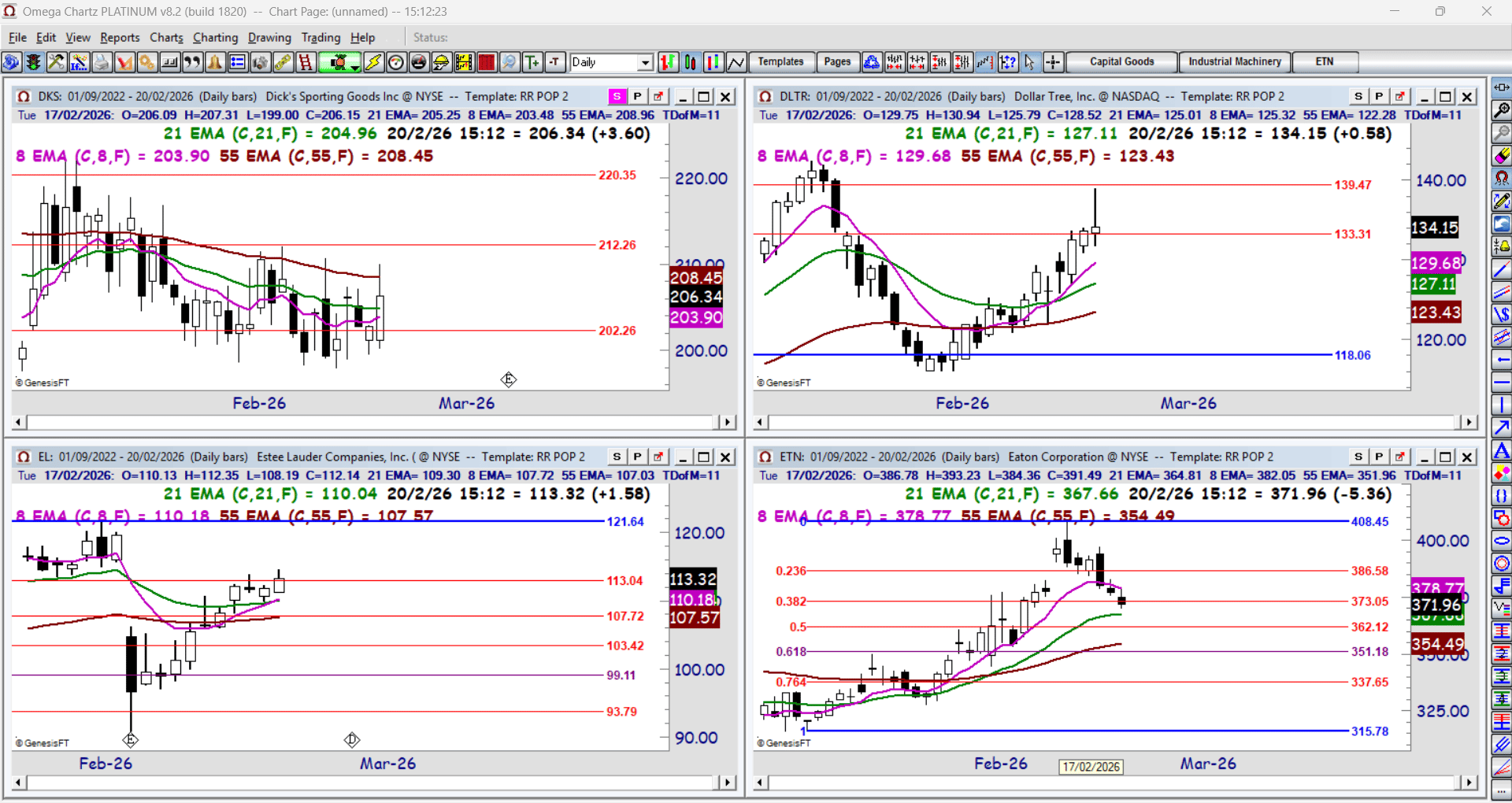Open the Charts menu
The height and width of the screenshot is (803, 1512).
(166, 37)
